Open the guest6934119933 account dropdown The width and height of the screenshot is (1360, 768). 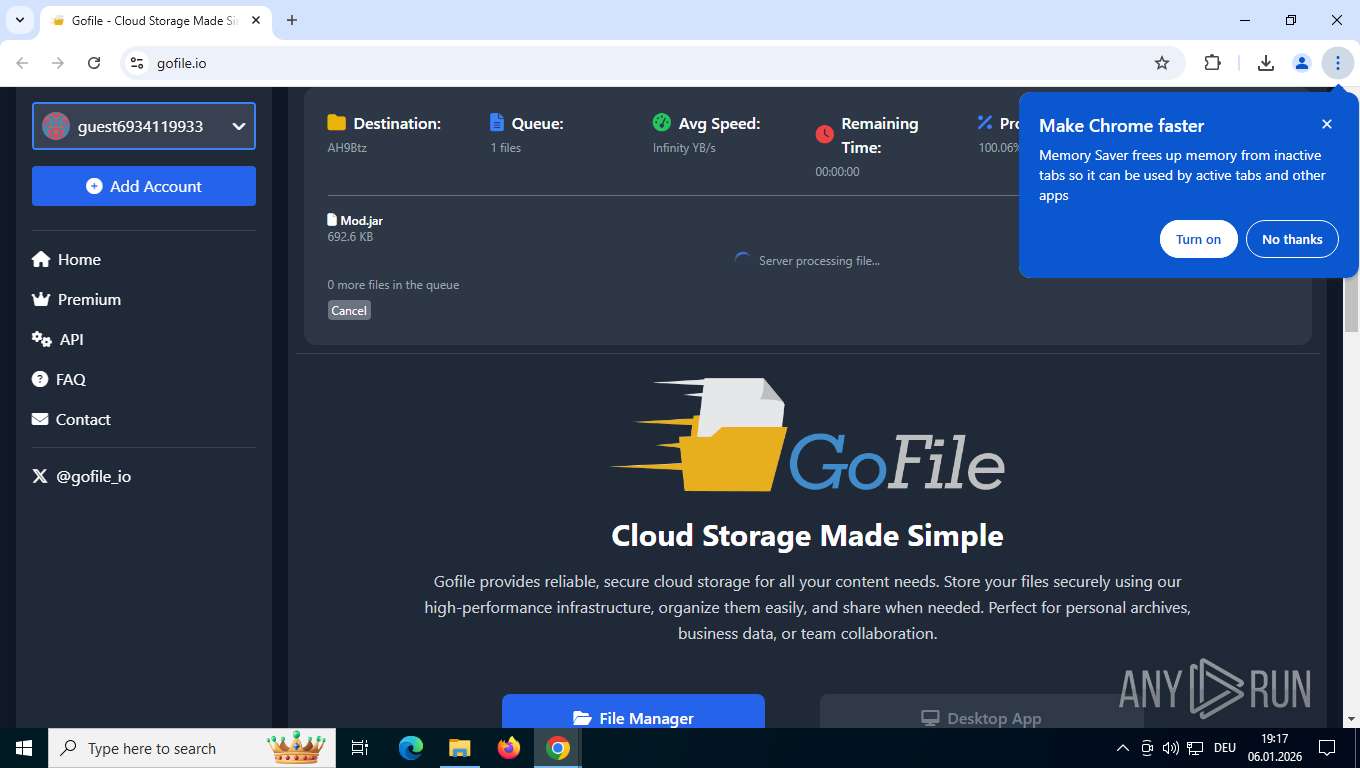(144, 126)
